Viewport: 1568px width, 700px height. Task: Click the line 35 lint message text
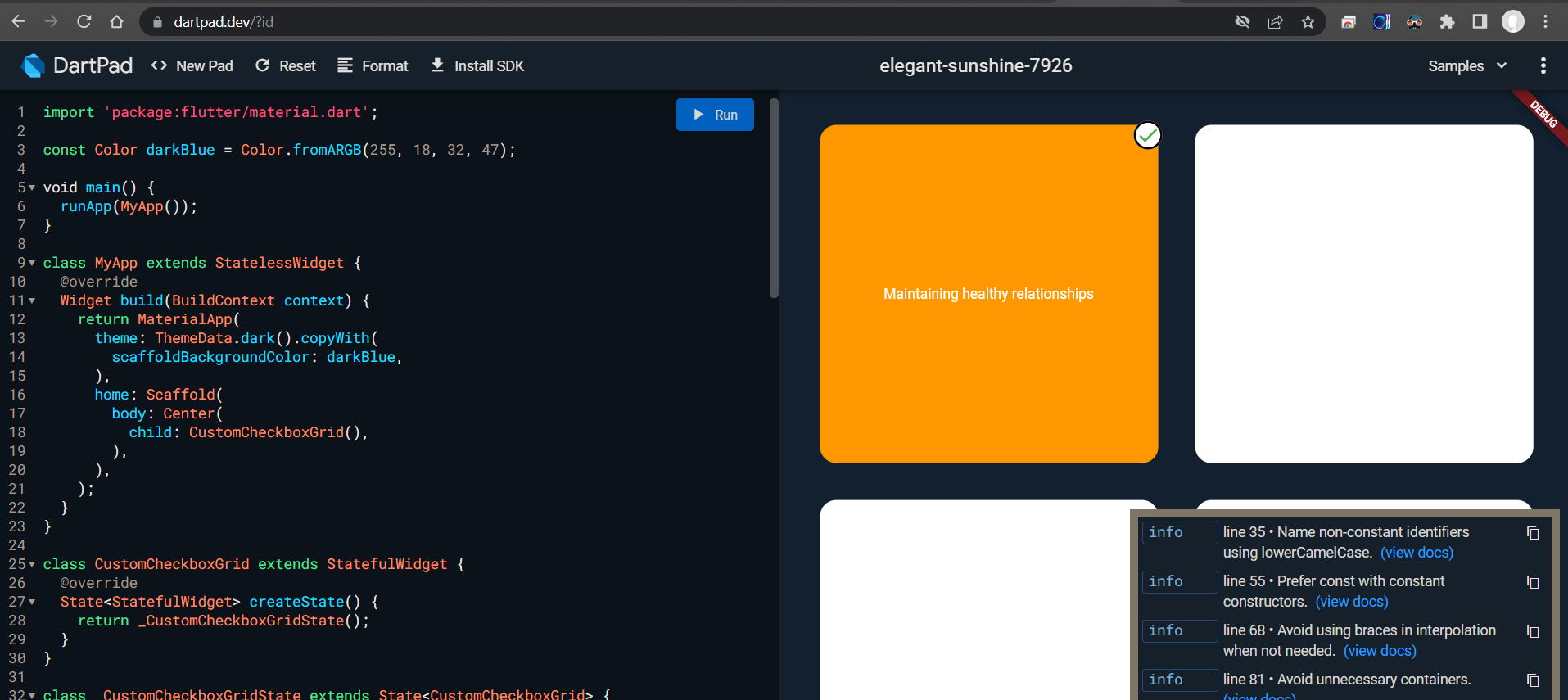tap(1346, 542)
